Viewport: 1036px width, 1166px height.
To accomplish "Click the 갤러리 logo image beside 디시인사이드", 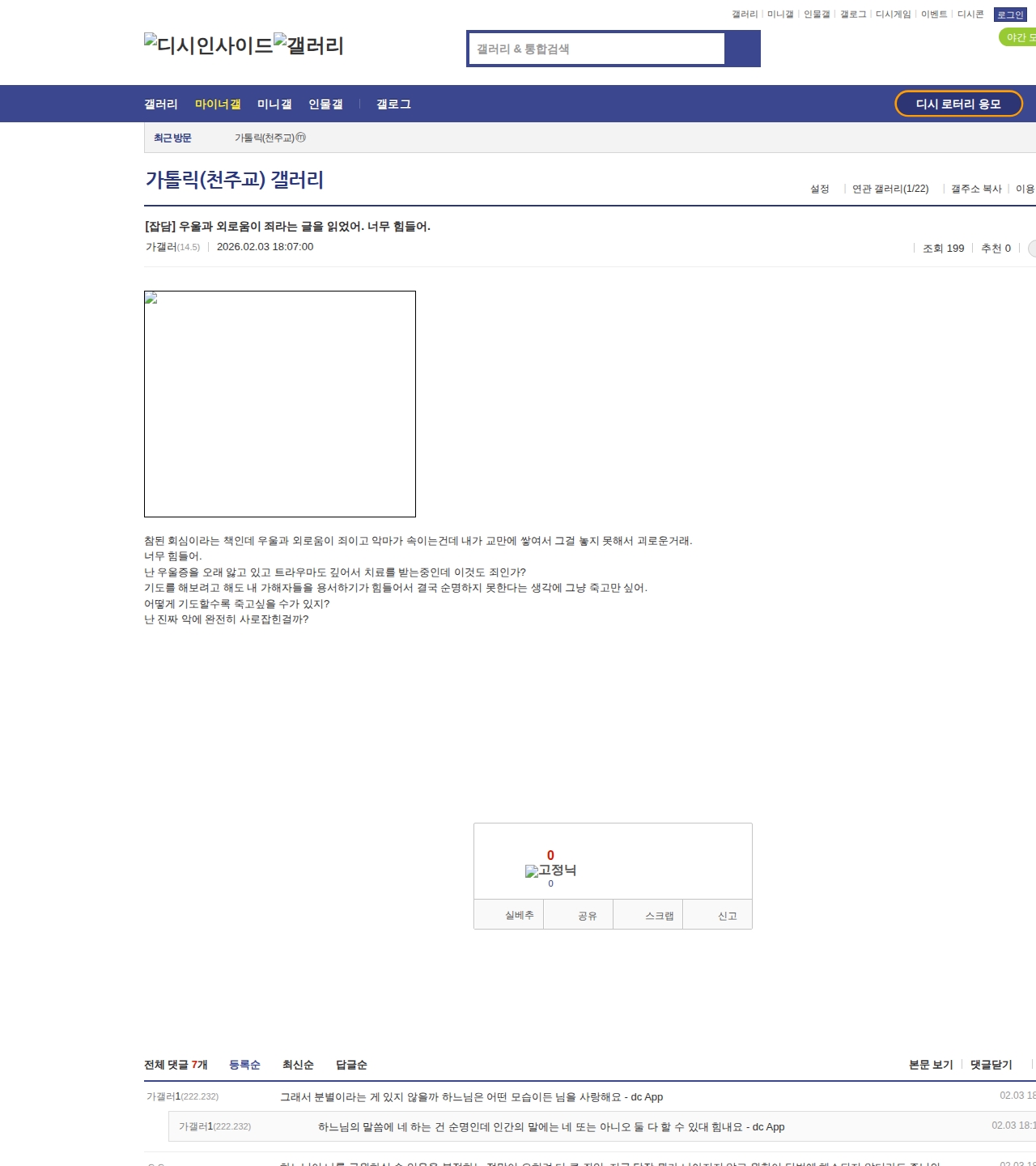I will pos(308,45).
